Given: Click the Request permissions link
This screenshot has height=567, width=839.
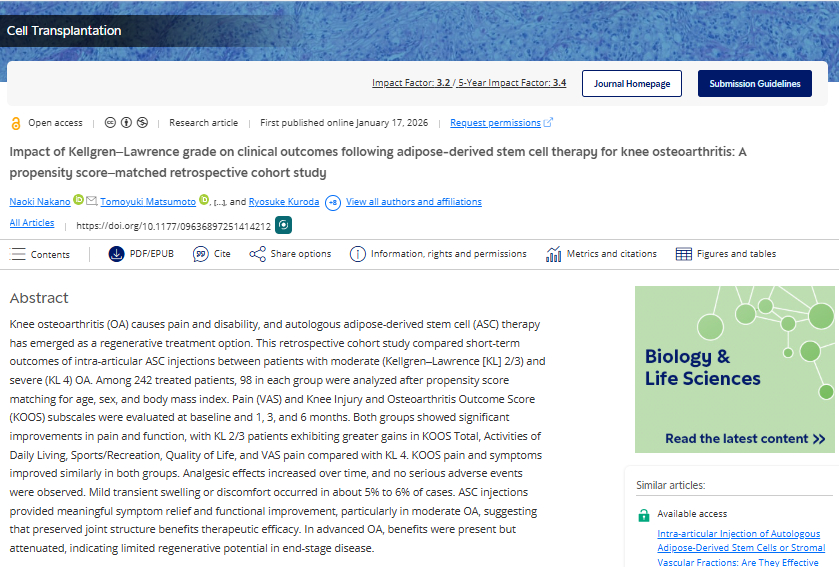Looking at the screenshot, I should click(495, 123).
